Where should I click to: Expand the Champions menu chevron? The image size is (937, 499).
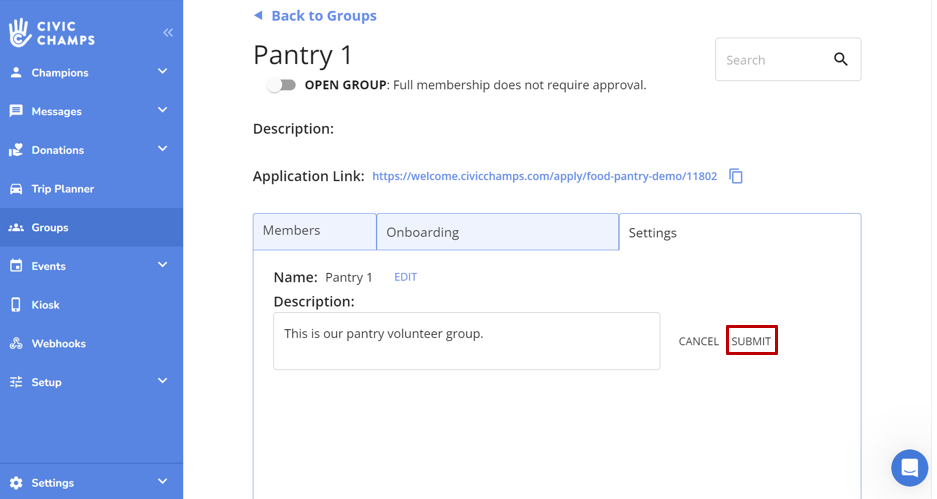point(162,72)
